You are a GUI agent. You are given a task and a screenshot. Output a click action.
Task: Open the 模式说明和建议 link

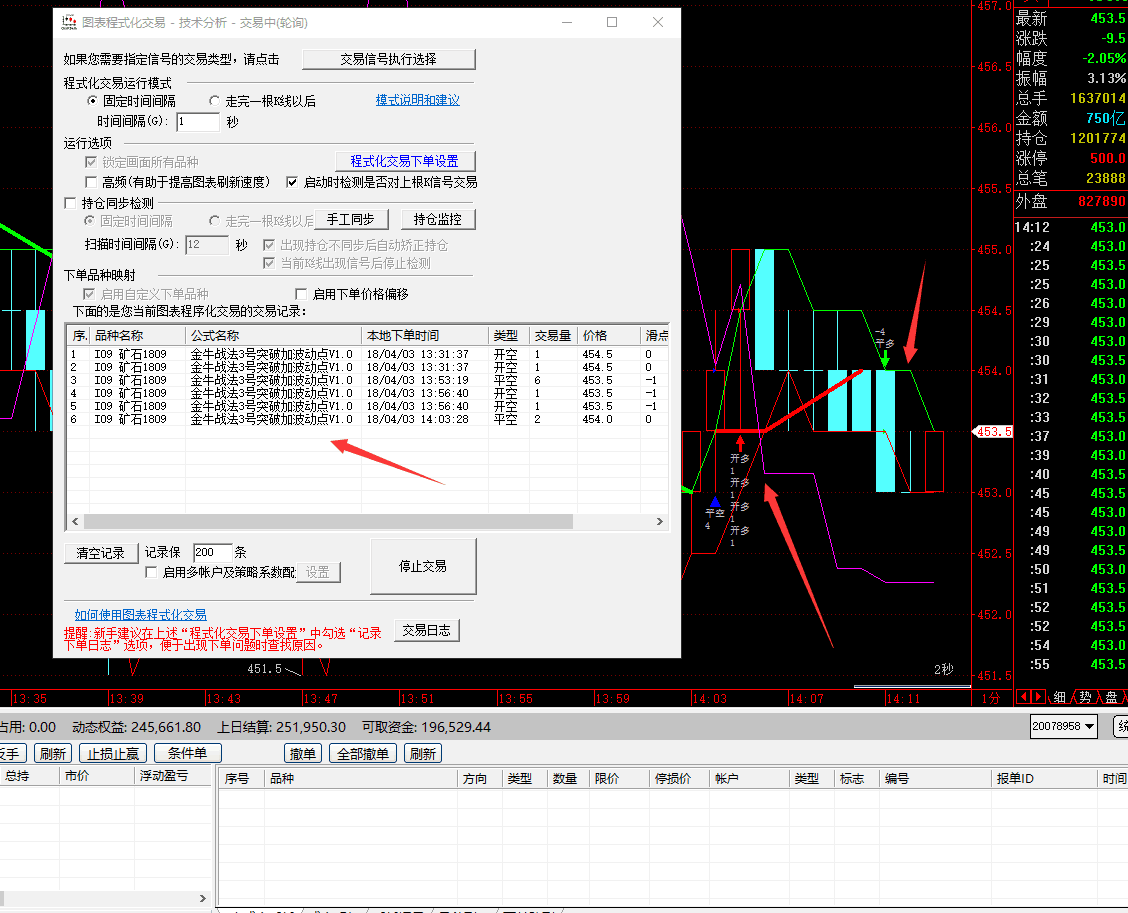point(417,100)
